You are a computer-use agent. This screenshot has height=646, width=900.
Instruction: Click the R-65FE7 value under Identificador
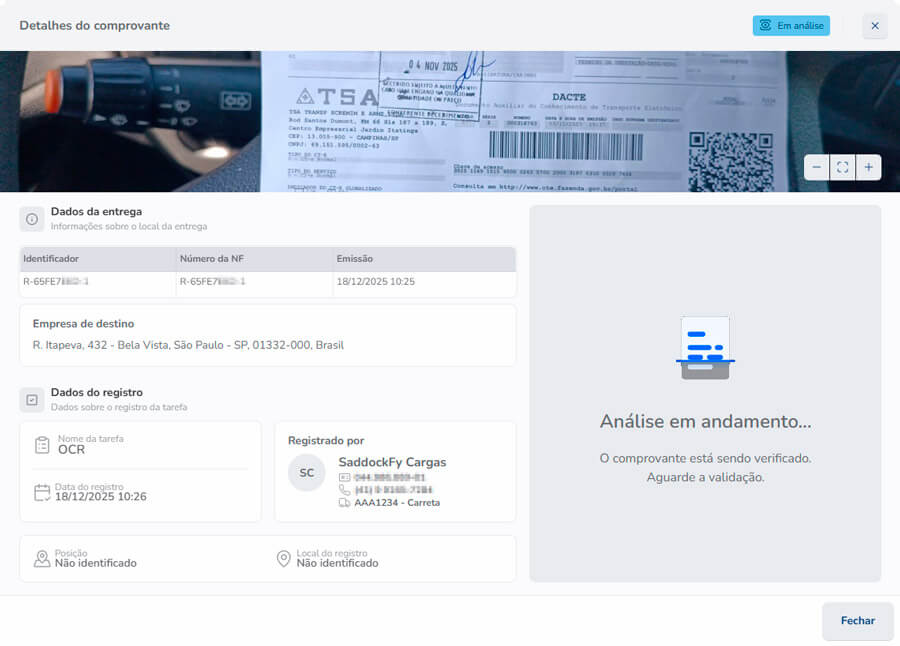click(x=56, y=281)
